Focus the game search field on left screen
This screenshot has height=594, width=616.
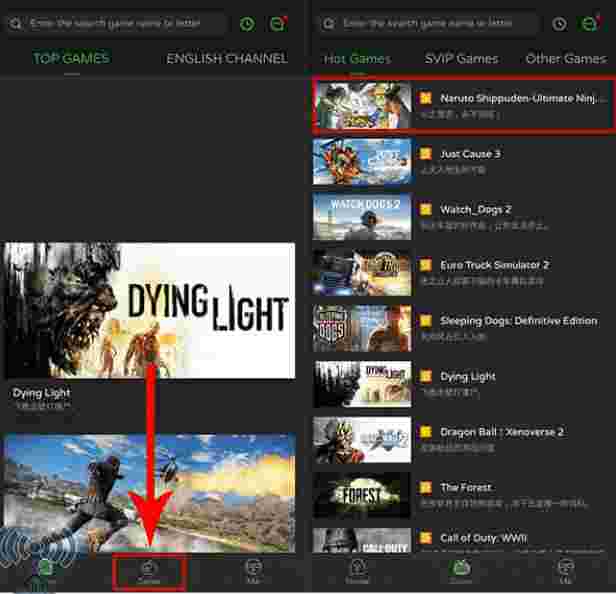click(x=116, y=24)
